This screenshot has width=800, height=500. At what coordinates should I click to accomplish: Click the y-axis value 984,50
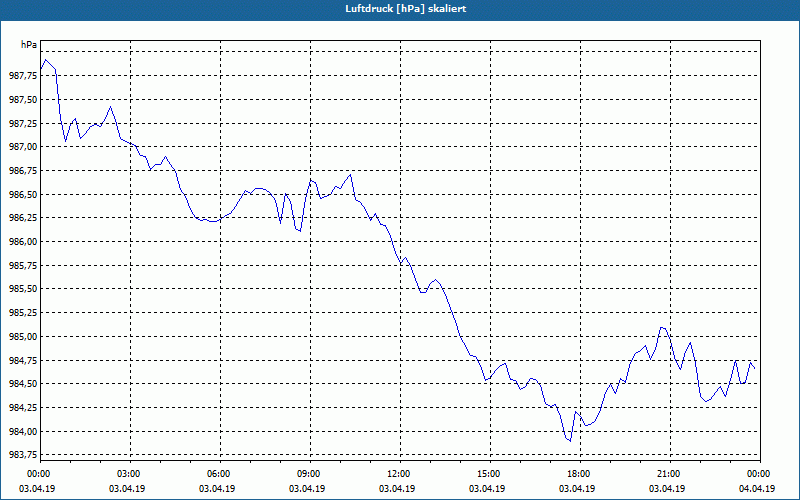click(23, 384)
